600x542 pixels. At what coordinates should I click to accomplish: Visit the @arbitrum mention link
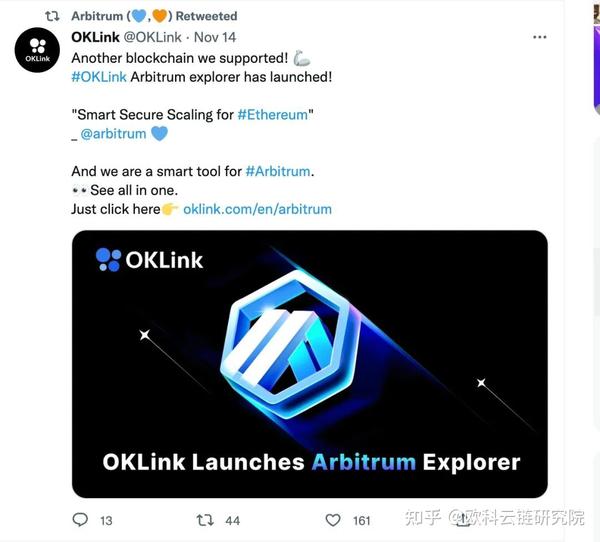click(113, 133)
